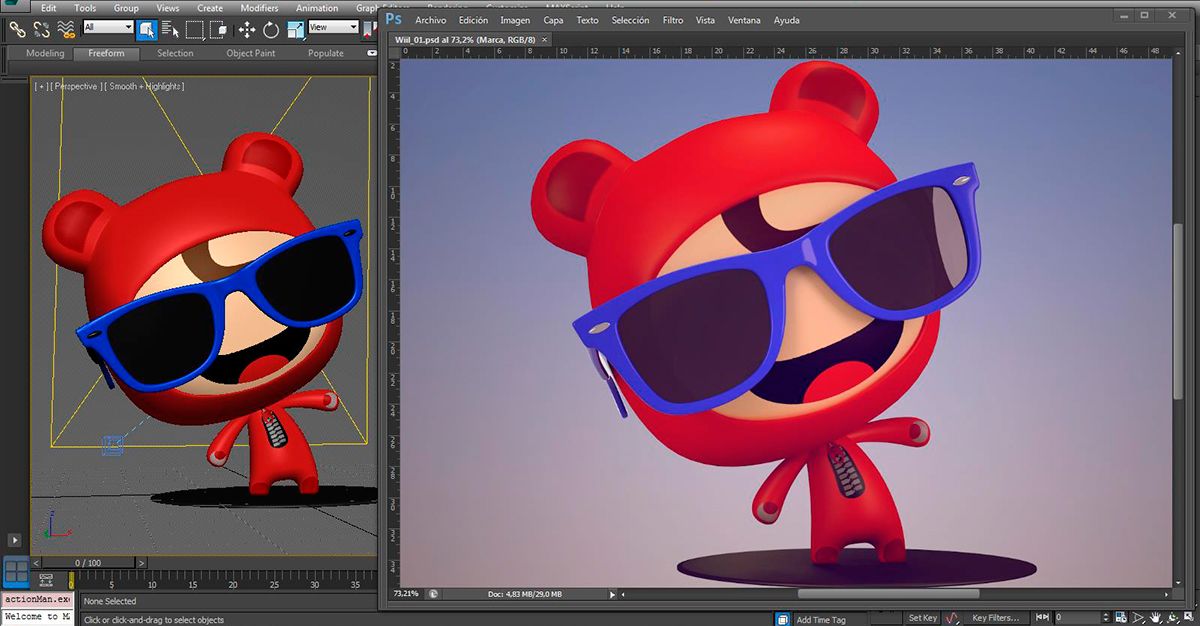Screen dimensions: 1200x626
Task: Click the Select and Scale tool
Action: pos(296,29)
